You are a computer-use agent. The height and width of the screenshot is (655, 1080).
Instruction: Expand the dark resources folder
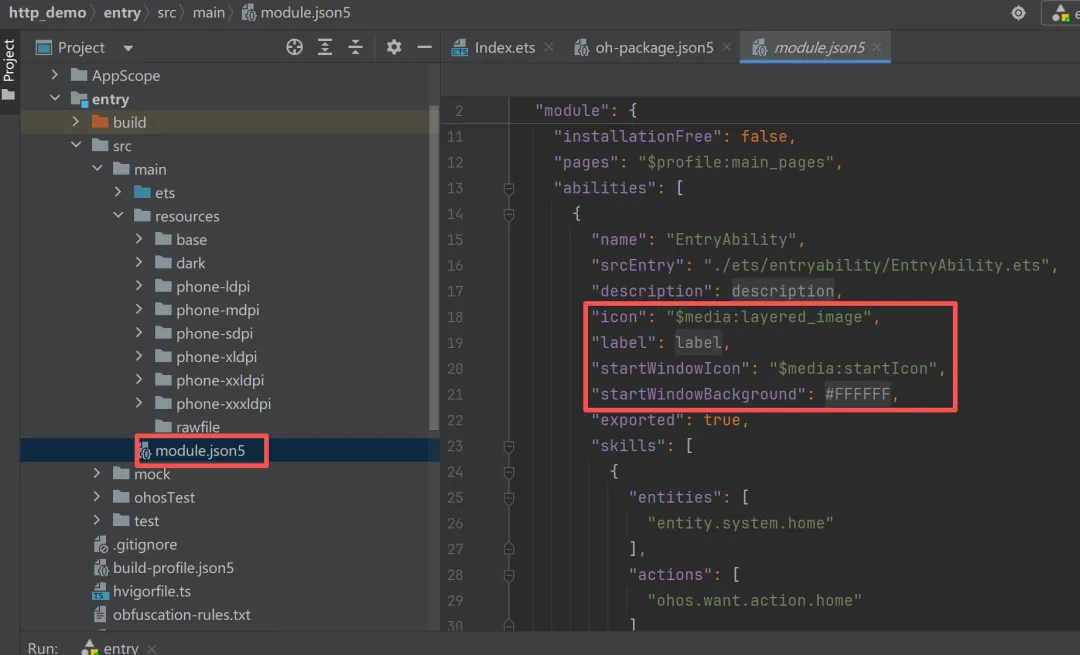point(139,262)
